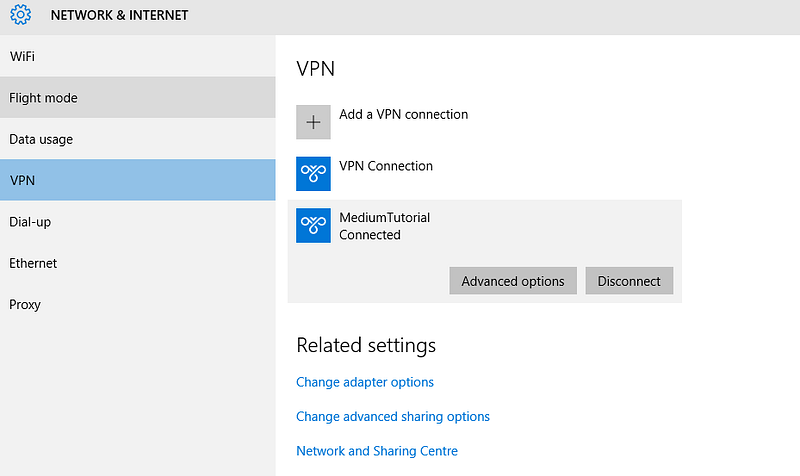This screenshot has height=476, width=800.
Task: Open Change adapter options link
Action: click(x=365, y=382)
